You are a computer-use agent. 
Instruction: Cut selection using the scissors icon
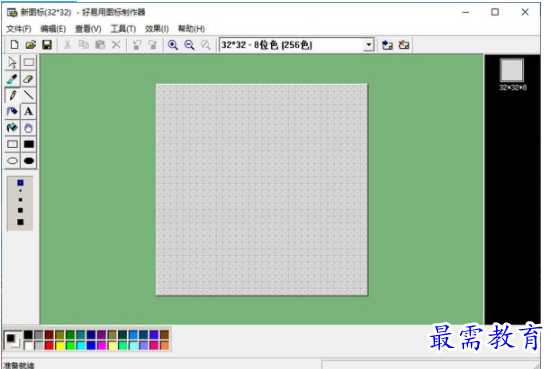(x=67, y=45)
